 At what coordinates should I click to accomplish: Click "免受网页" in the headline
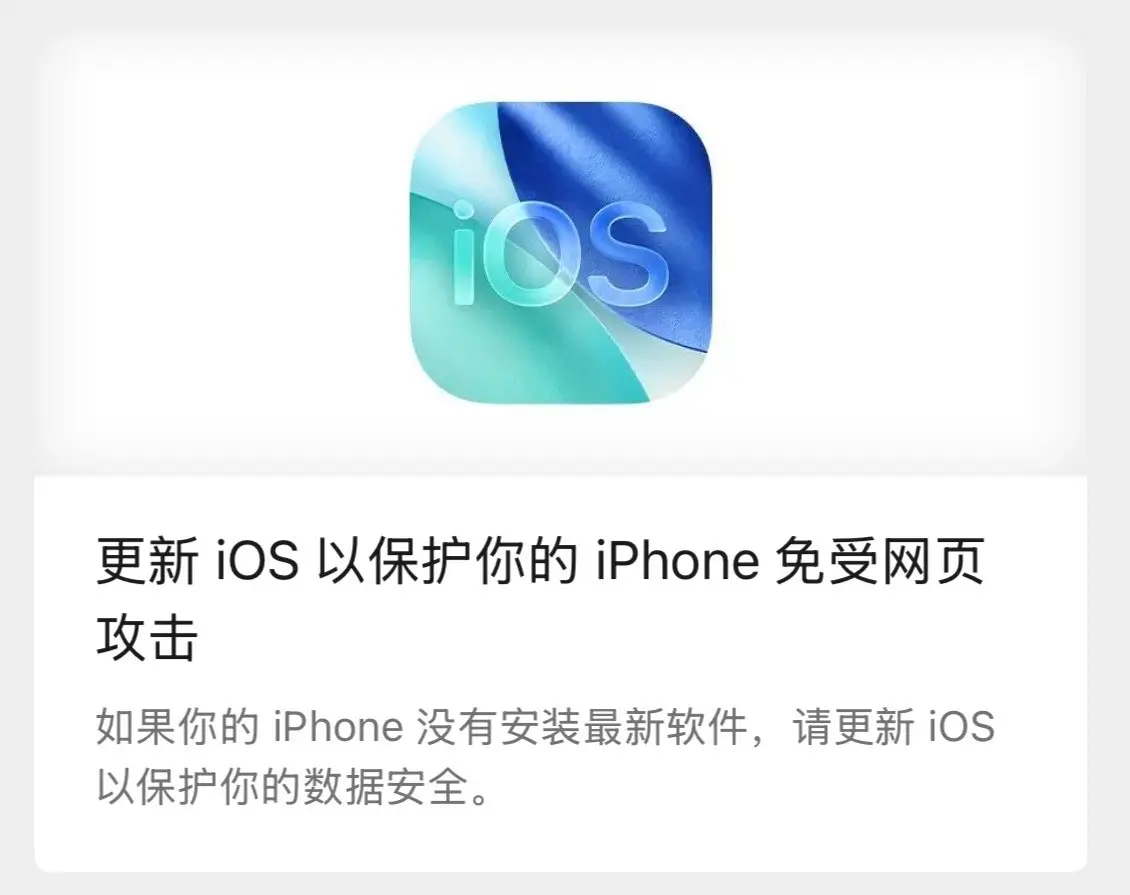pyautogui.click(x=879, y=561)
